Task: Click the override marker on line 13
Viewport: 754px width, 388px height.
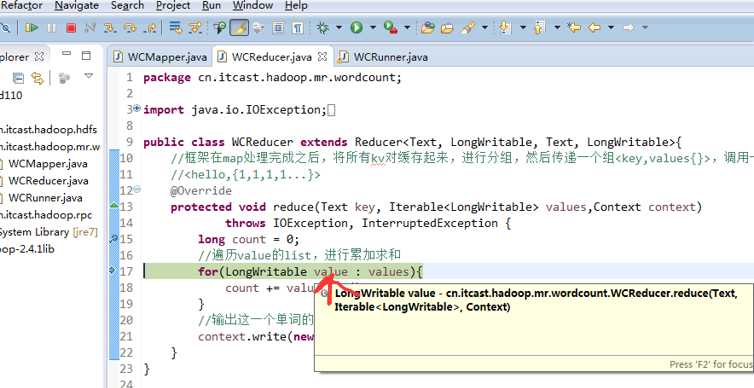Action: 114,206
